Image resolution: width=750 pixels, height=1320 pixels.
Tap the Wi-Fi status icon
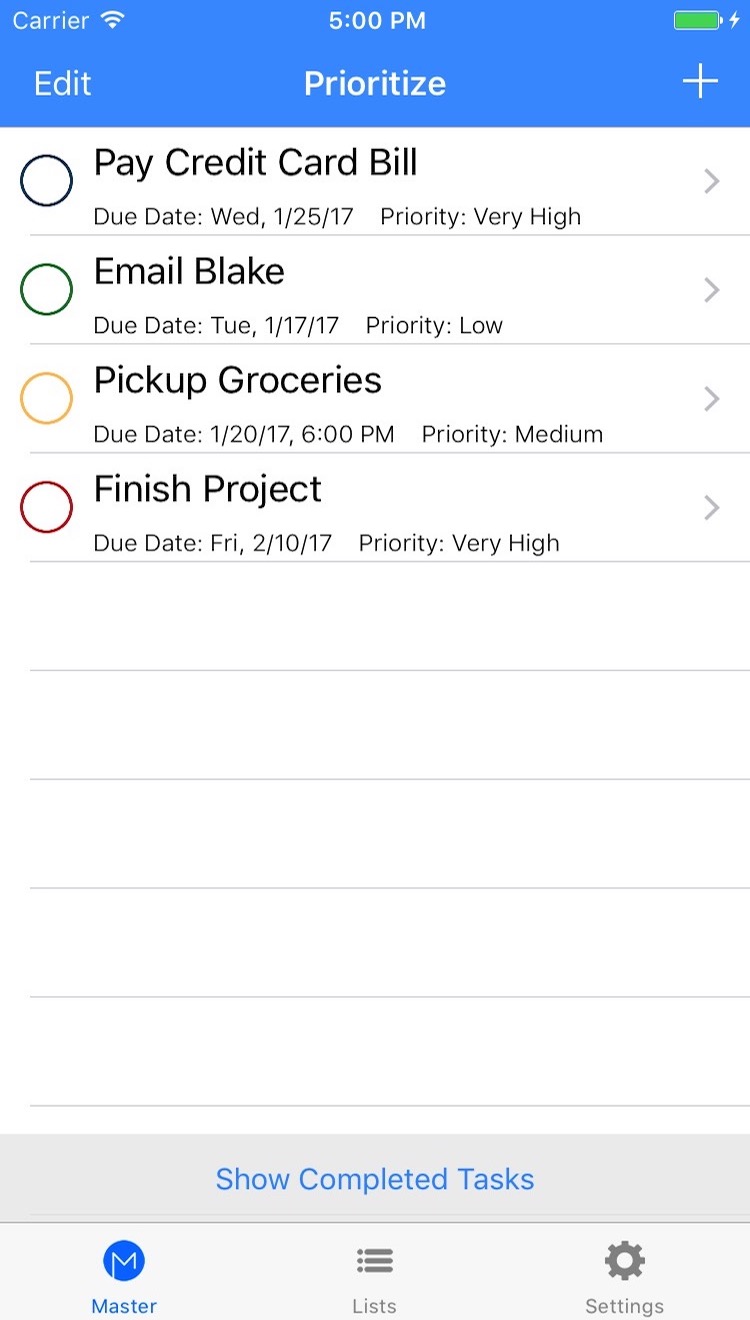click(113, 20)
